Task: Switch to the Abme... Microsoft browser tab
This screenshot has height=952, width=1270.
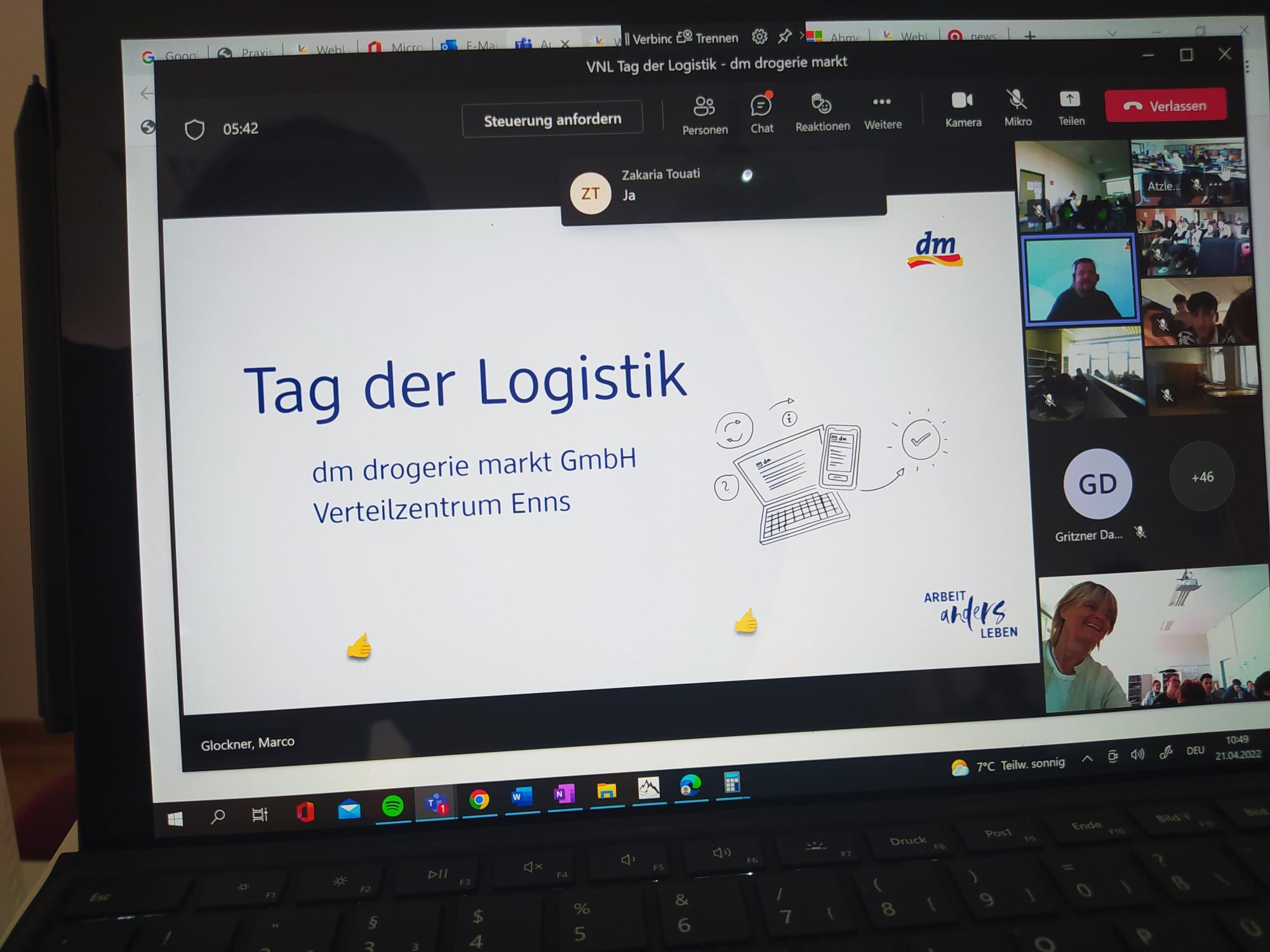Action: (833, 37)
